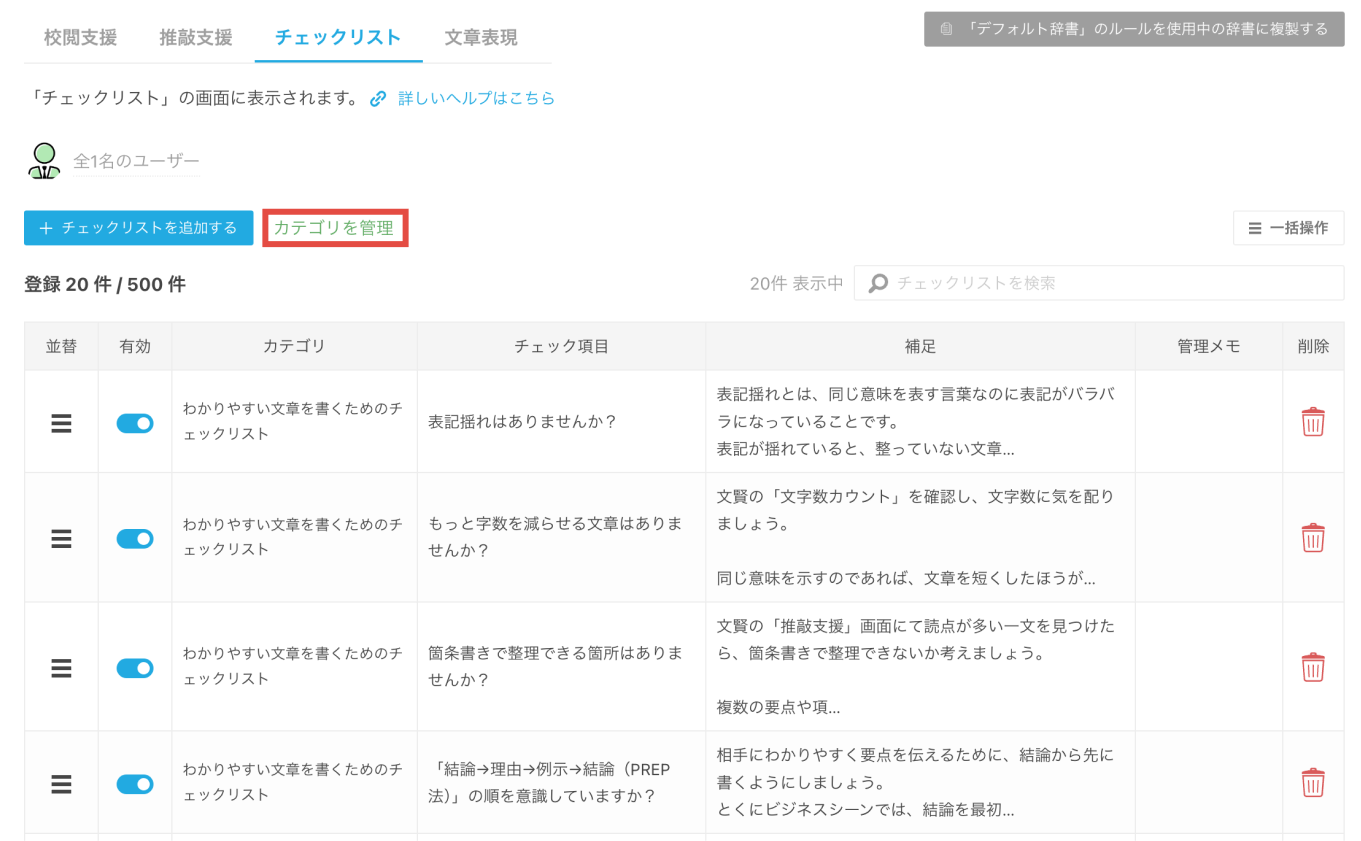Select the チェックリスト tab
The width and height of the screenshot is (1361, 841).
(338, 38)
